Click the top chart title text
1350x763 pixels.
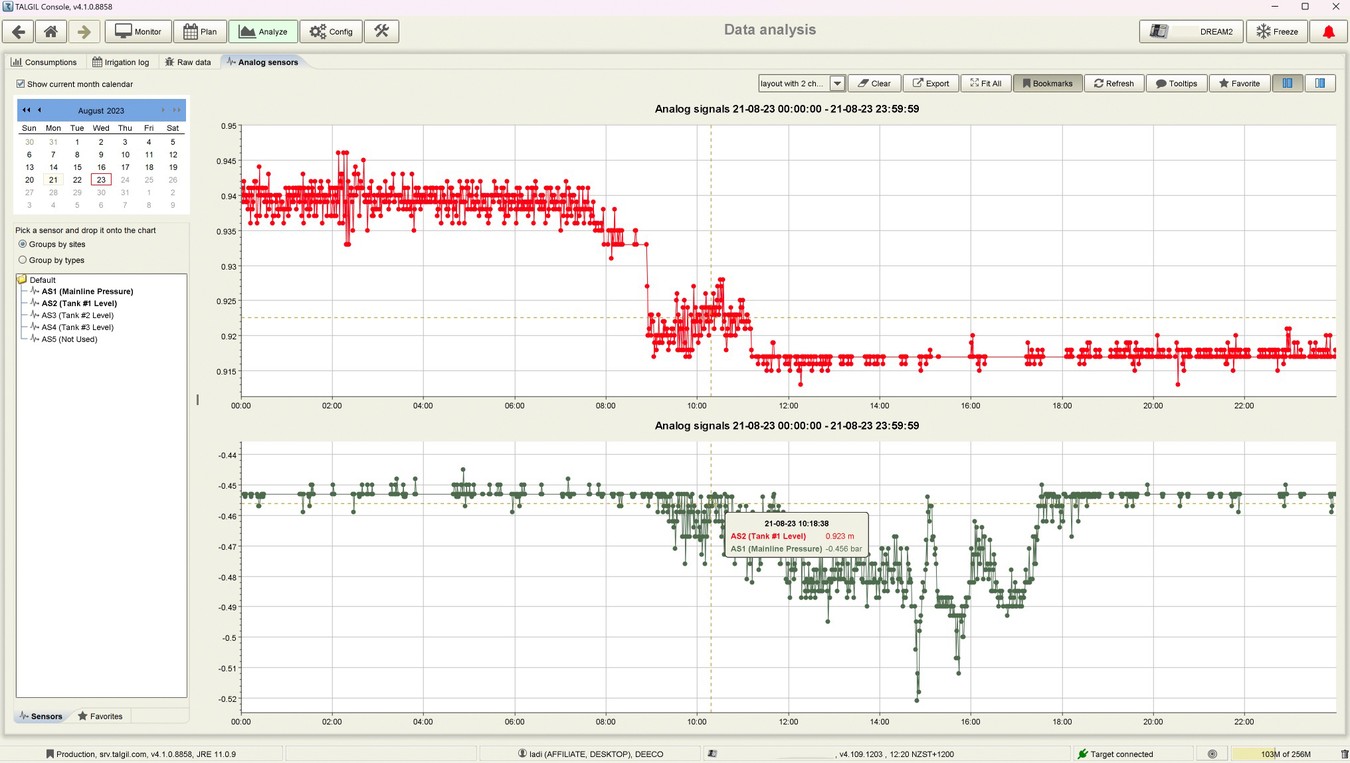click(786, 108)
